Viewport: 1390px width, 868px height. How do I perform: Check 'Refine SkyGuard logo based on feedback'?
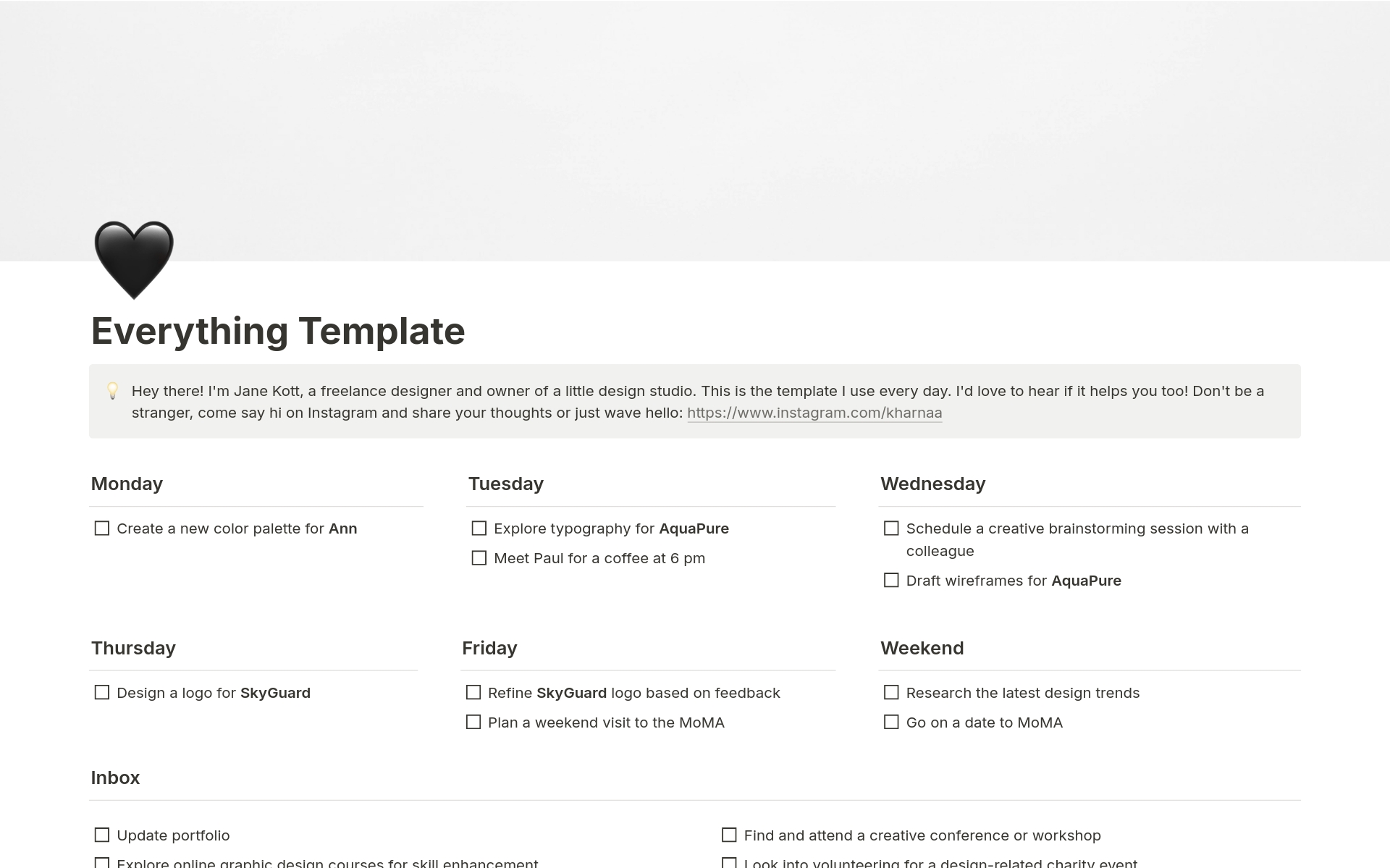click(473, 693)
